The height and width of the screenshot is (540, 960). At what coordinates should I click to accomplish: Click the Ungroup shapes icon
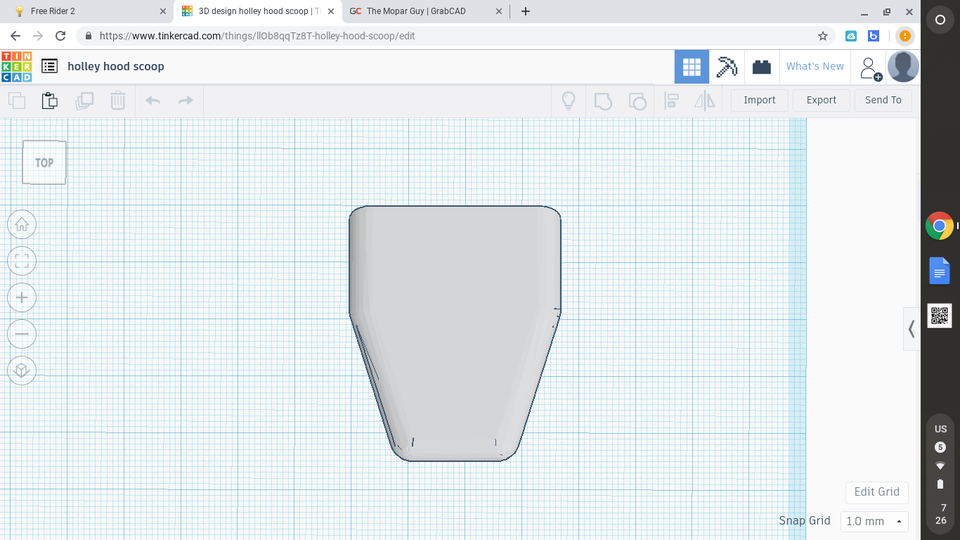(637, 101)
